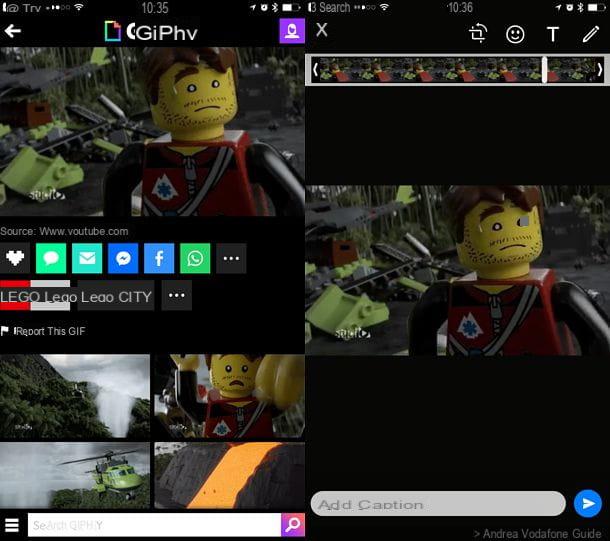This screenshot has height=541, width=610.
Task: Tap the Andrea Vodafone Guide recipient label
Action: click(537, 533)
